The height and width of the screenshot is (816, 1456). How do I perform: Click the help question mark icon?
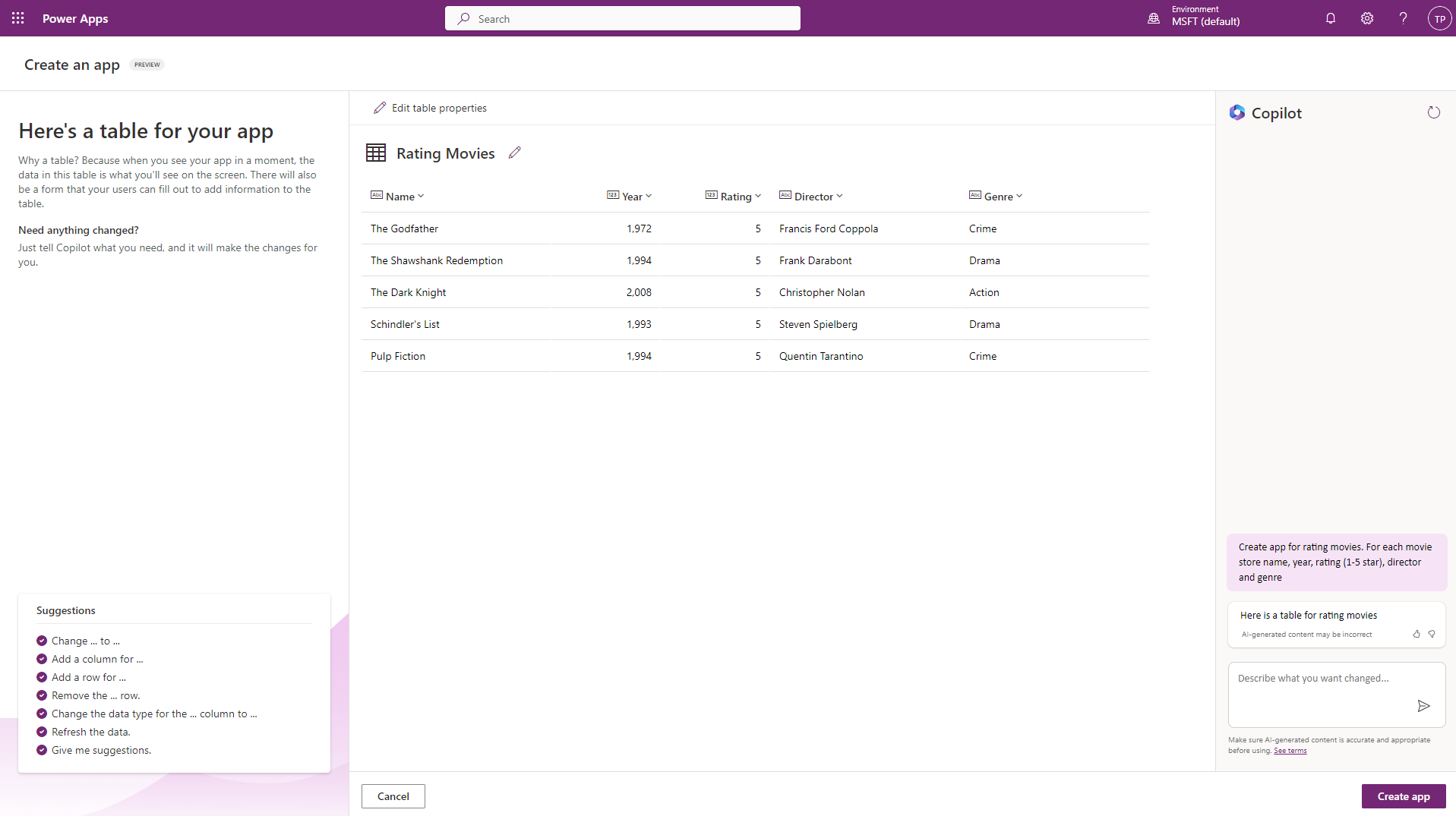[1403, 18]
